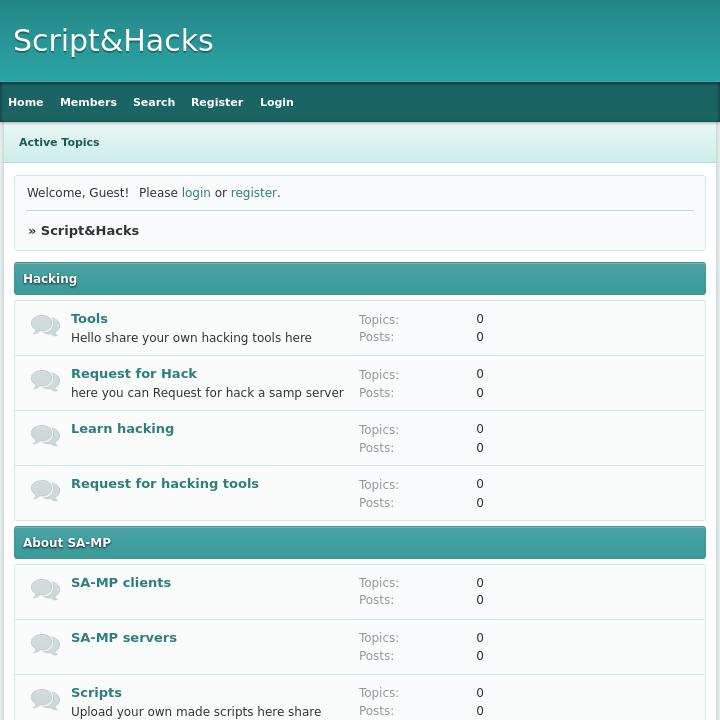Switch to the Active Topics tab

pyautogui.click(x=59, y=142)
